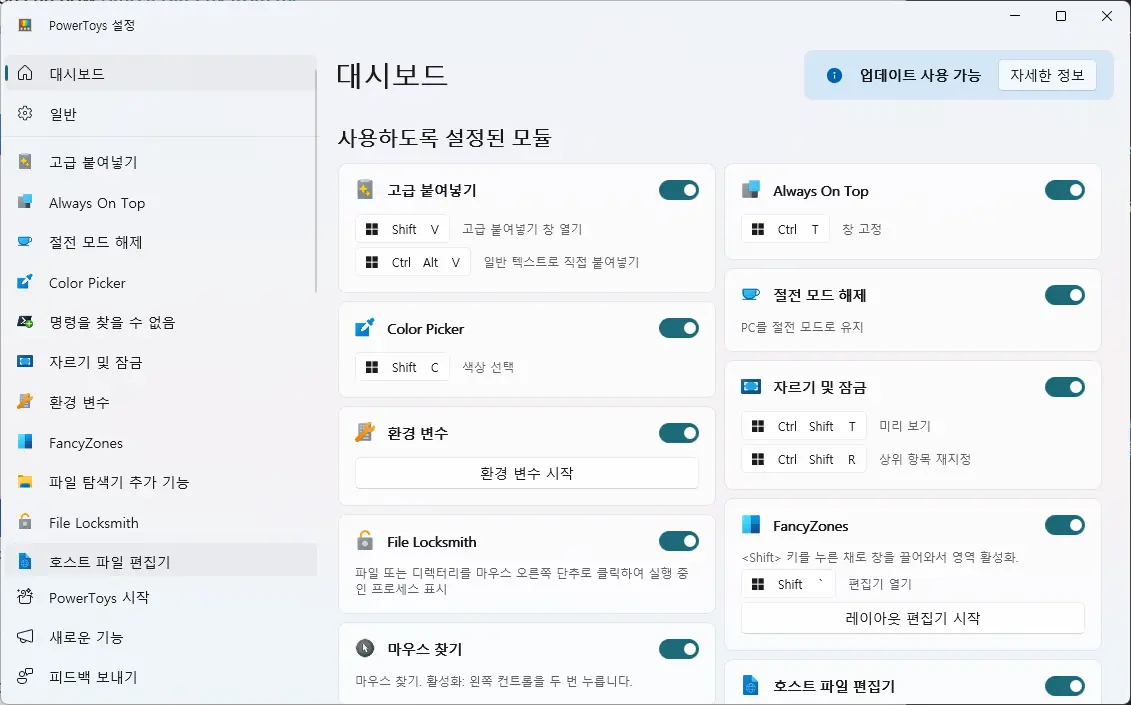Toggle FancyZones module off
The width and height of the screenshot is (1131, 705).
(x=1065, y=525)
